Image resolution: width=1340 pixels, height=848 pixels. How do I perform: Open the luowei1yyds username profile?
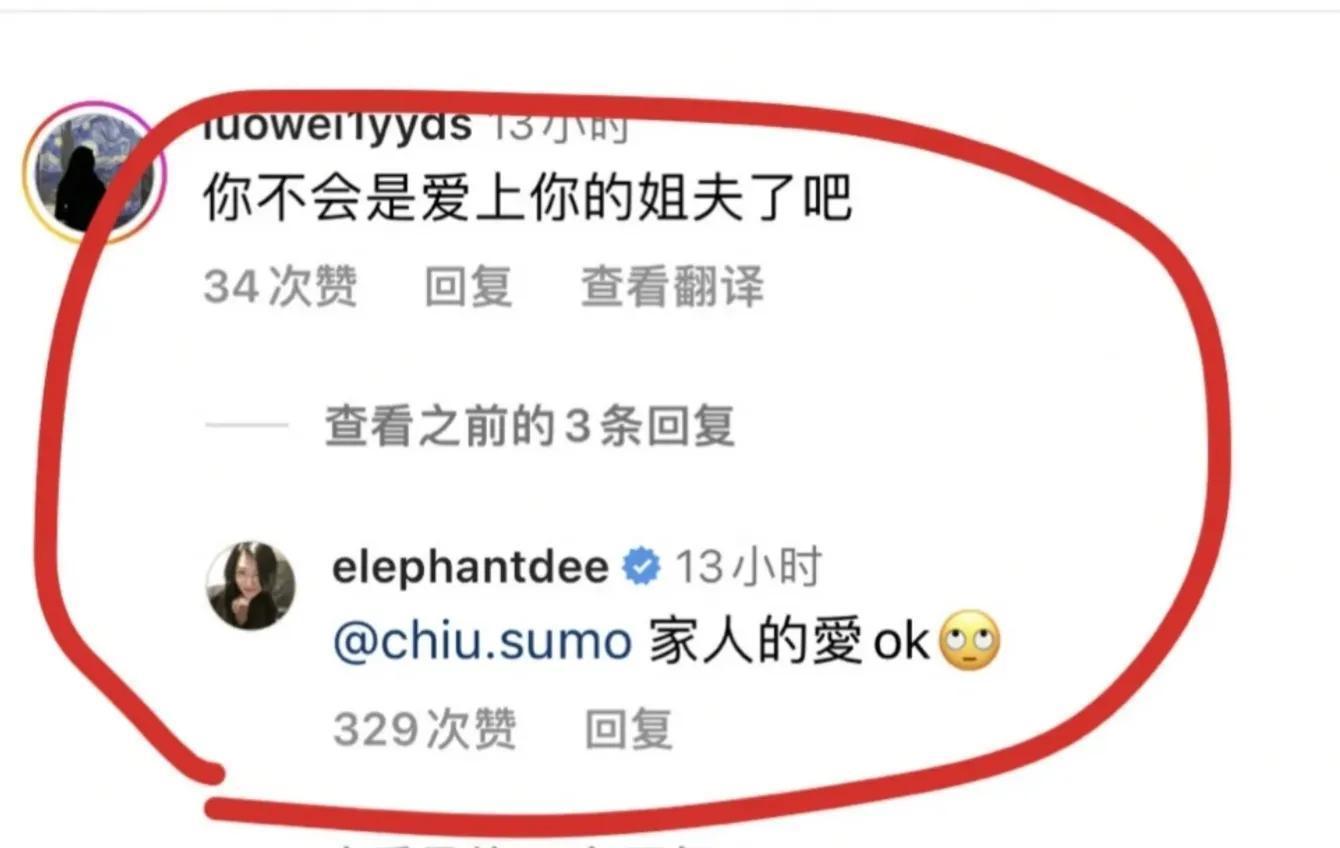[x=336, y=126]
